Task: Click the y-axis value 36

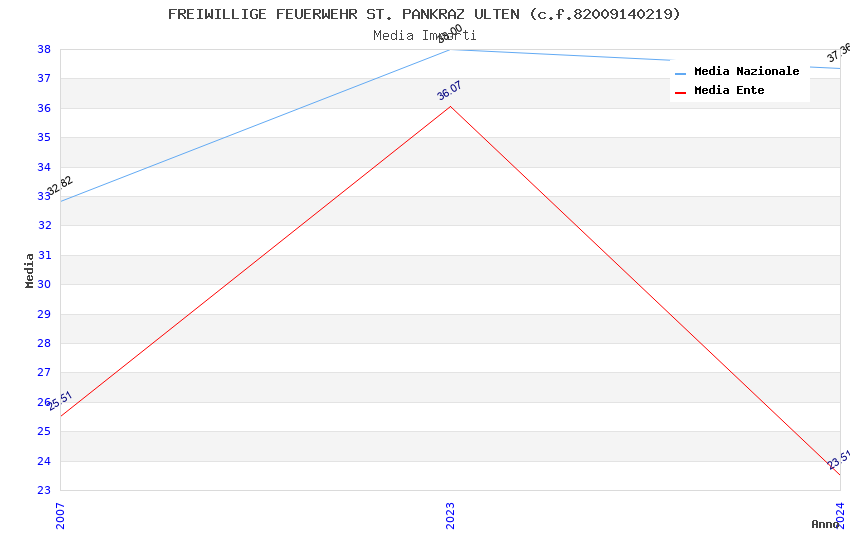Action: click(x=44, y=108)
